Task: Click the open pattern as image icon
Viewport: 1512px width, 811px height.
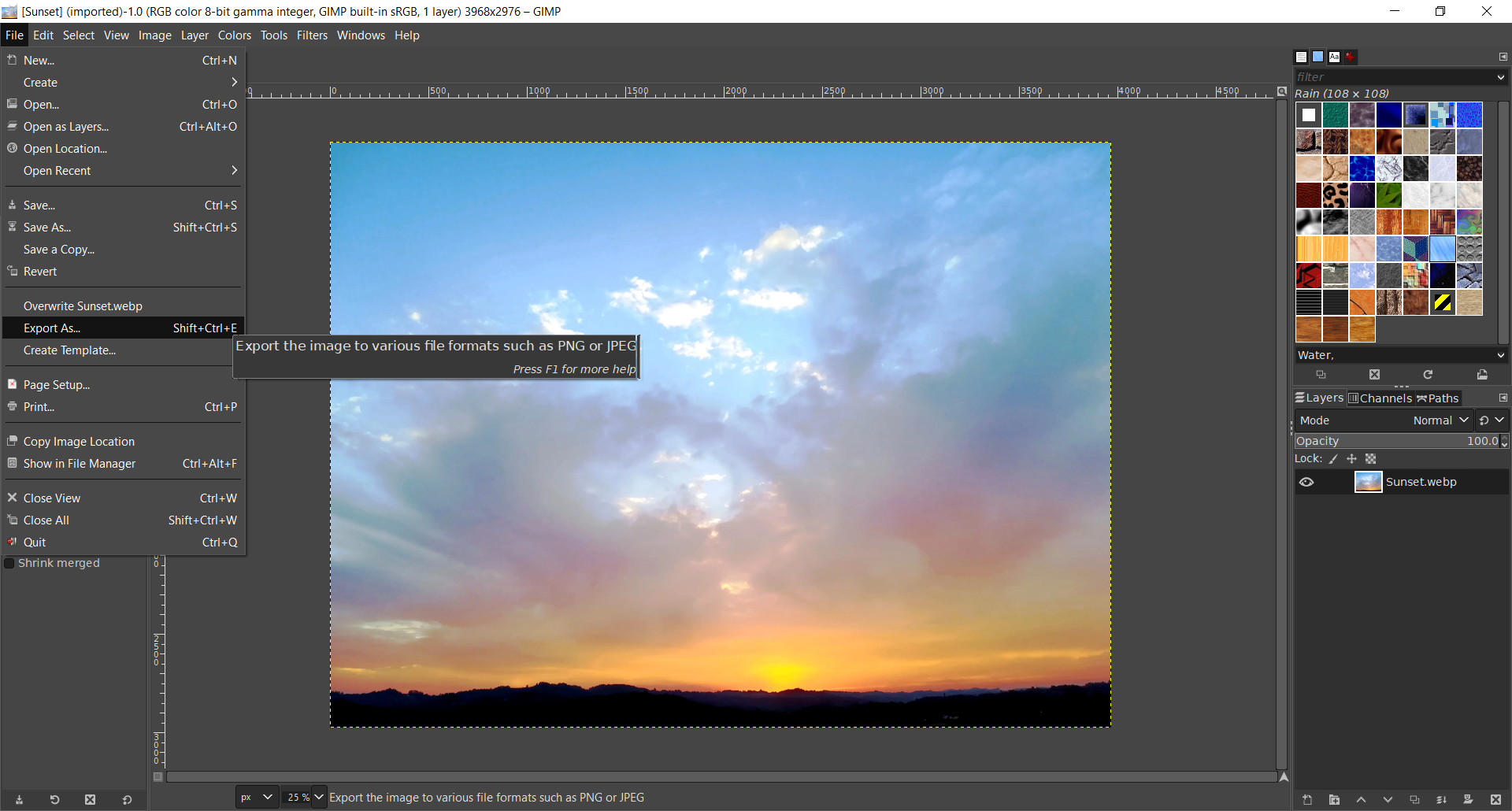Action: pos(1482,375)
